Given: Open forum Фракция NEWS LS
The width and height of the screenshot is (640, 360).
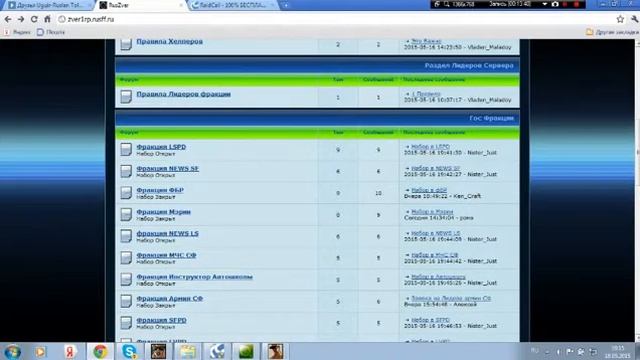Looking at the screenshot, I should pos(167,233).
